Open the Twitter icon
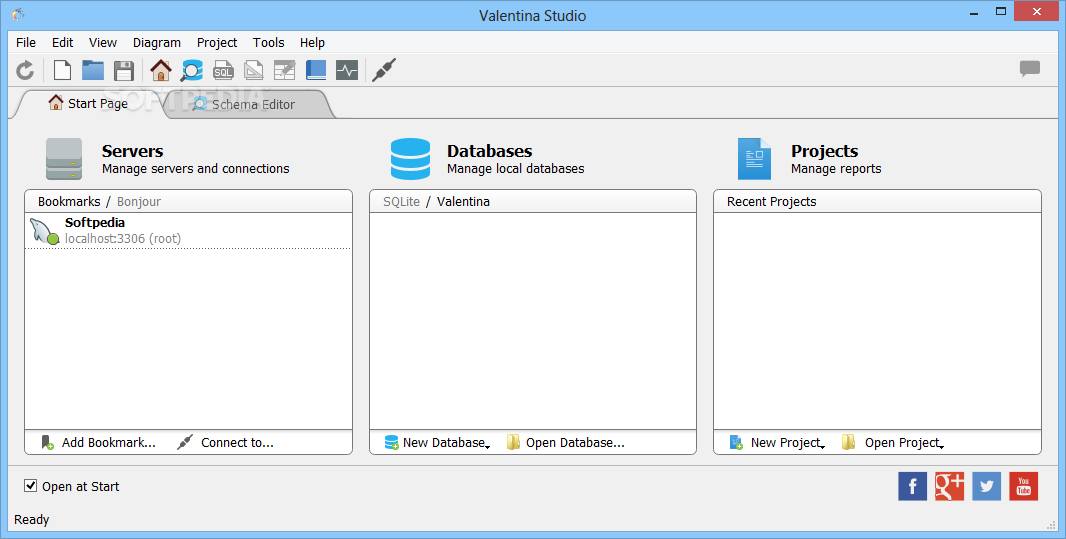1066x539 pixels. [986, 486]
